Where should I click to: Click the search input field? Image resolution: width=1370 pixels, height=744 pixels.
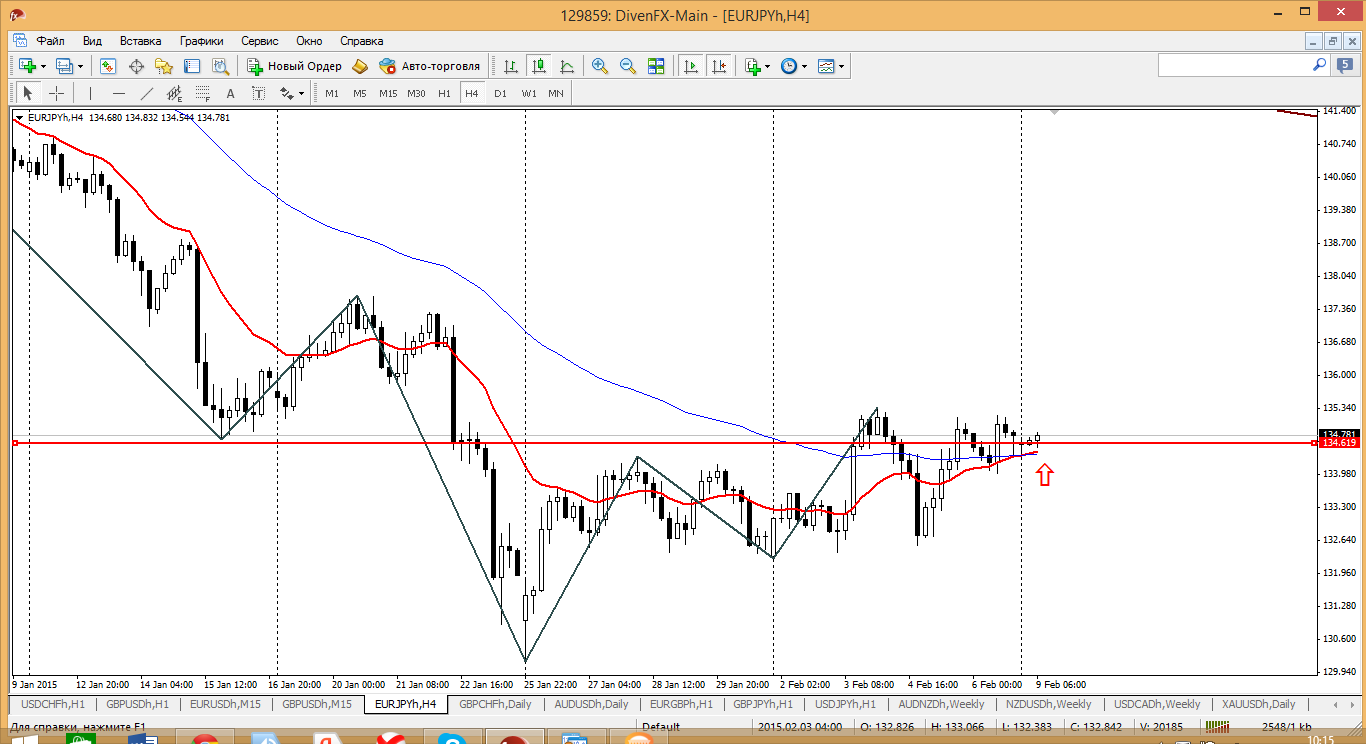point(1234,65)
